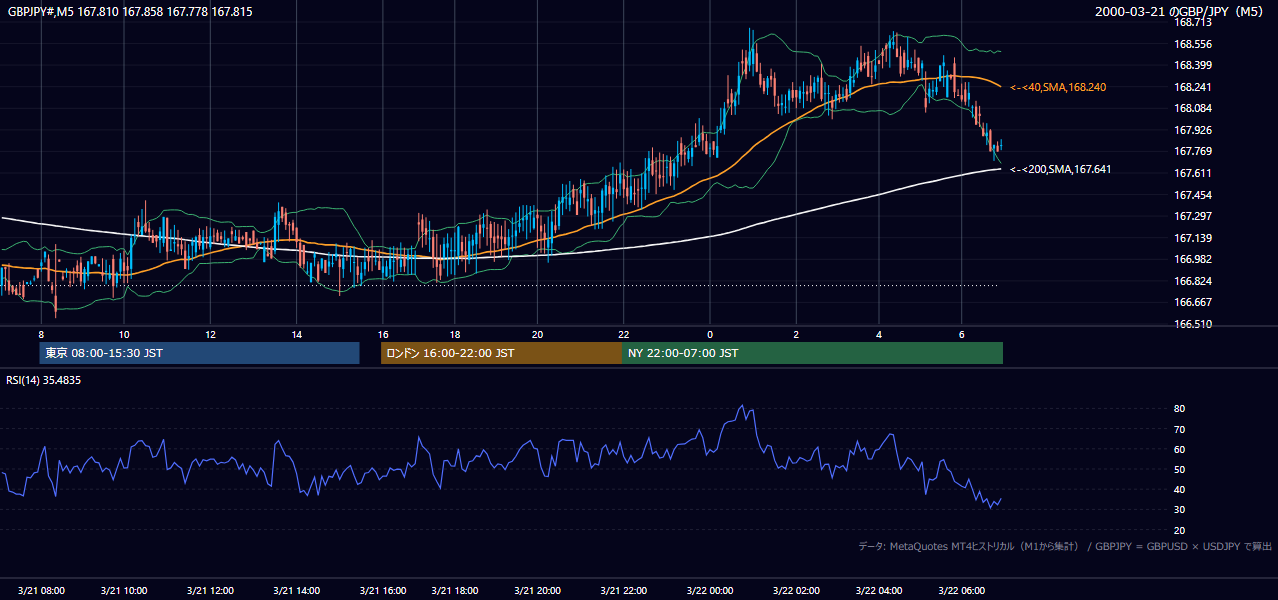Viewport: 1278px width, 600px height.
Task: Click hour label 12 under price chart
Action: point(211,334)
